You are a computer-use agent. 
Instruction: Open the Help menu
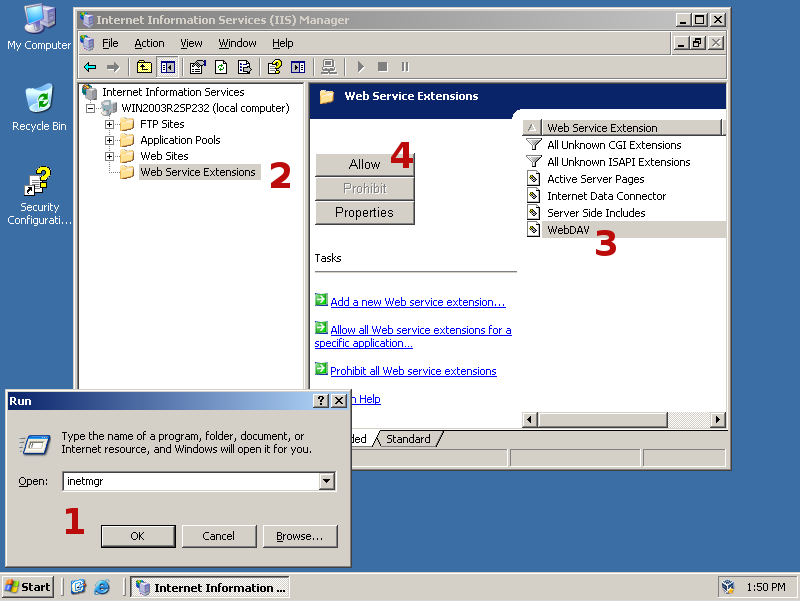coord(283,43)
